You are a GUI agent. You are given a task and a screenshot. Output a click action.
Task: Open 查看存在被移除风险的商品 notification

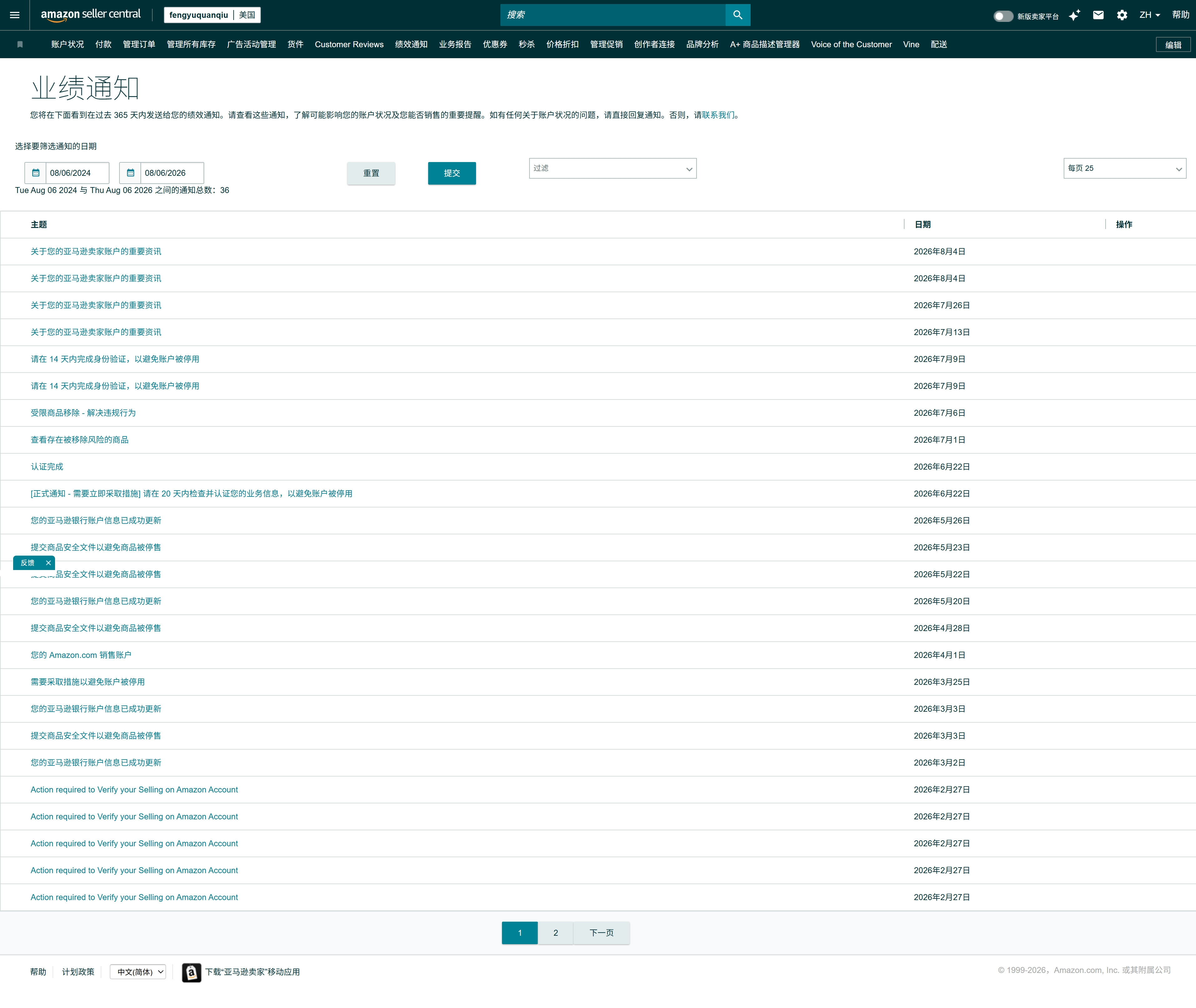pos(79,440)
